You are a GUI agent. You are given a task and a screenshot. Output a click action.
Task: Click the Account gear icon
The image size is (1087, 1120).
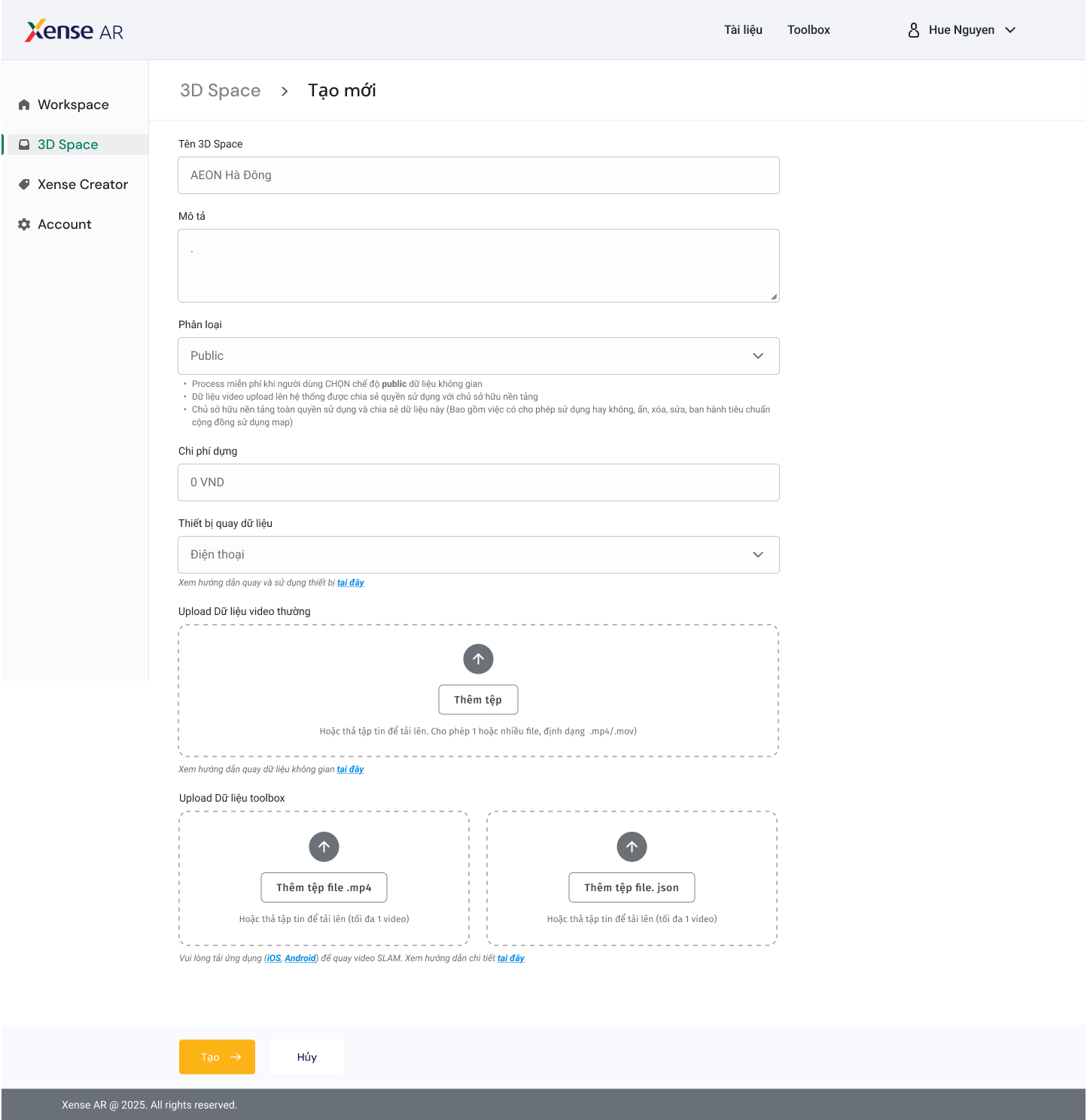coord(24,224)
